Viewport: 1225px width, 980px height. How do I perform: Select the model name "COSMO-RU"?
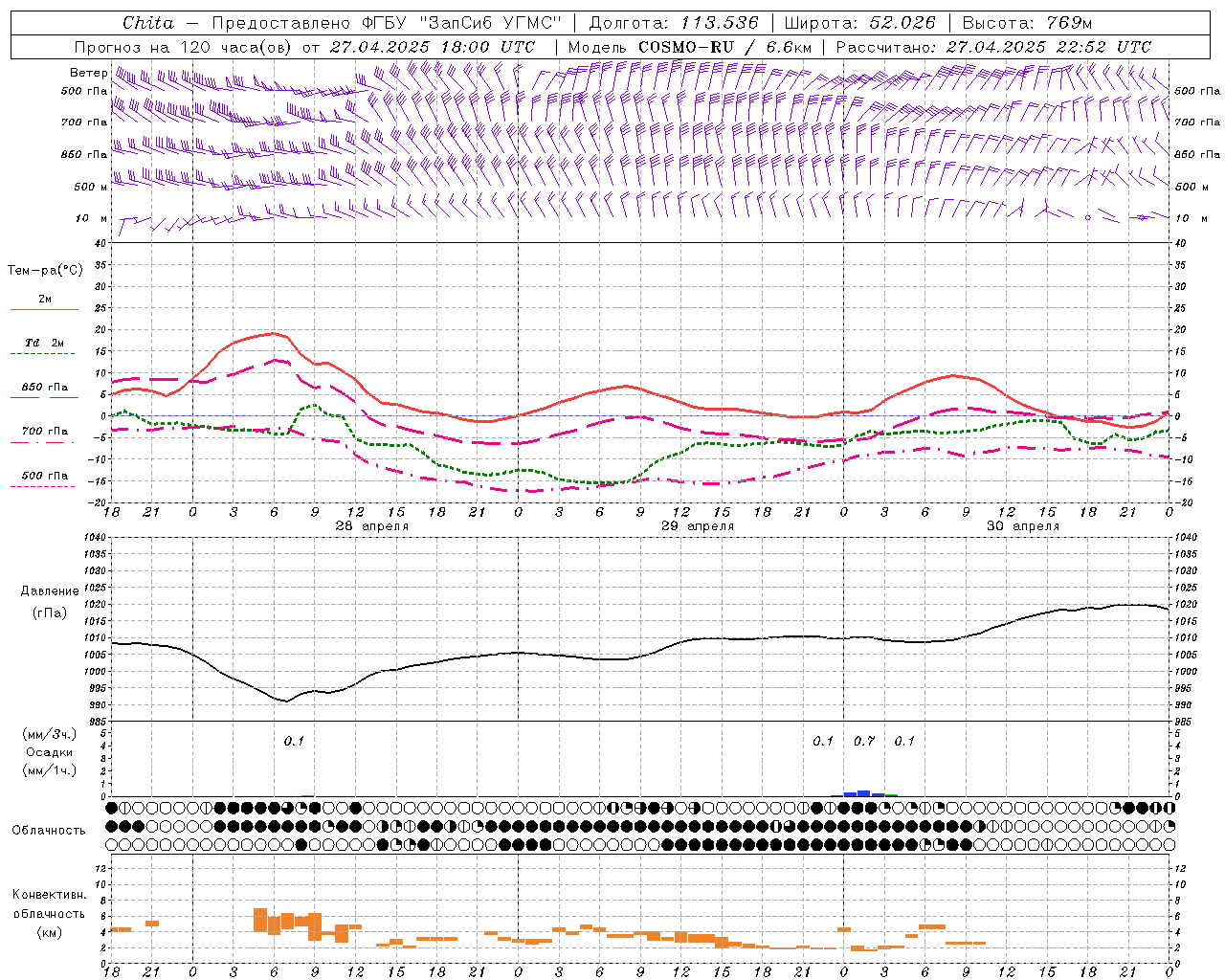point(686,47)
